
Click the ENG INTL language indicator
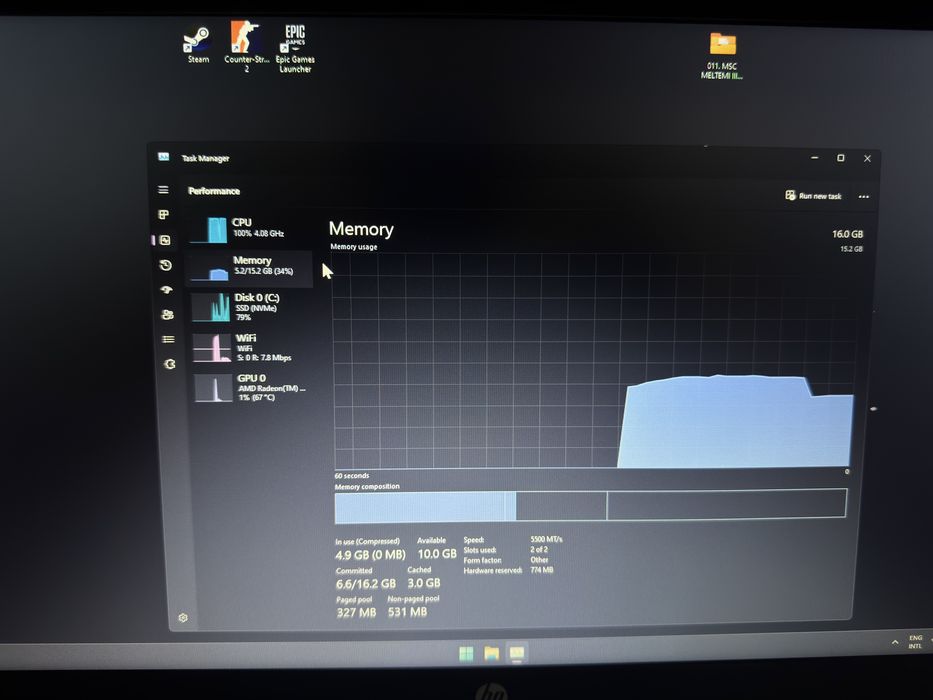point(915,642)
